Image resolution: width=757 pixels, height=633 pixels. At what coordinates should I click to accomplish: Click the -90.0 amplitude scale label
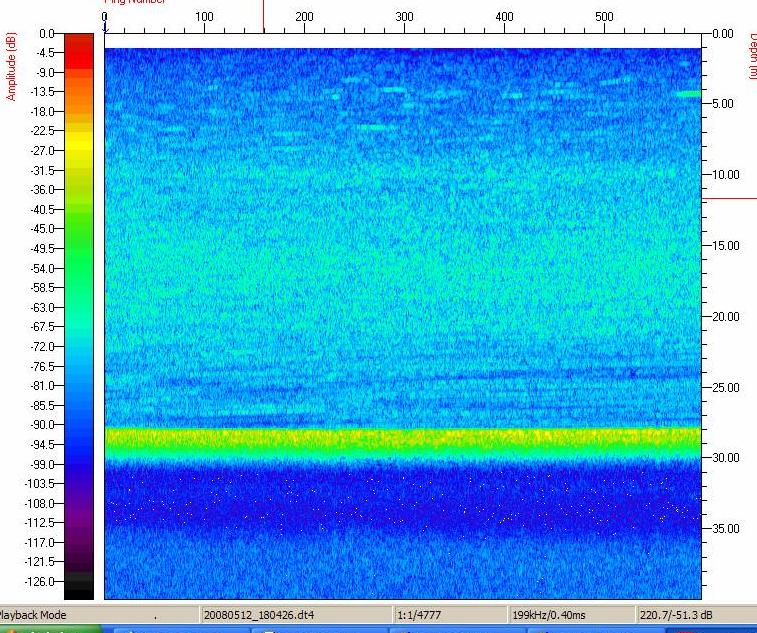click(40, 424)
